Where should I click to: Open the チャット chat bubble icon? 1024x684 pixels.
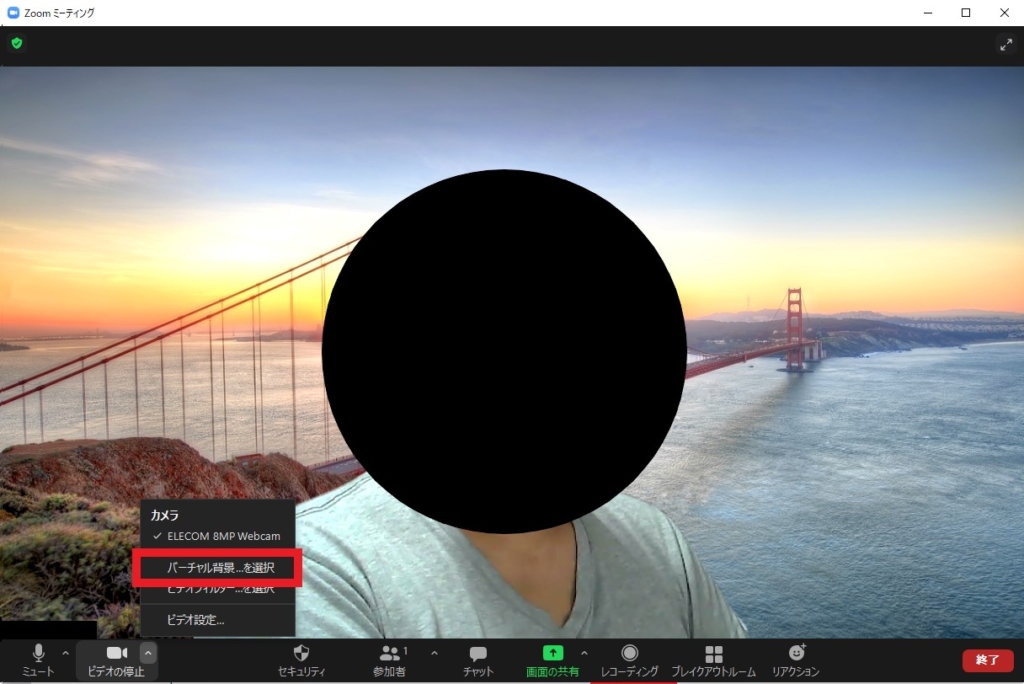point(478,660)
